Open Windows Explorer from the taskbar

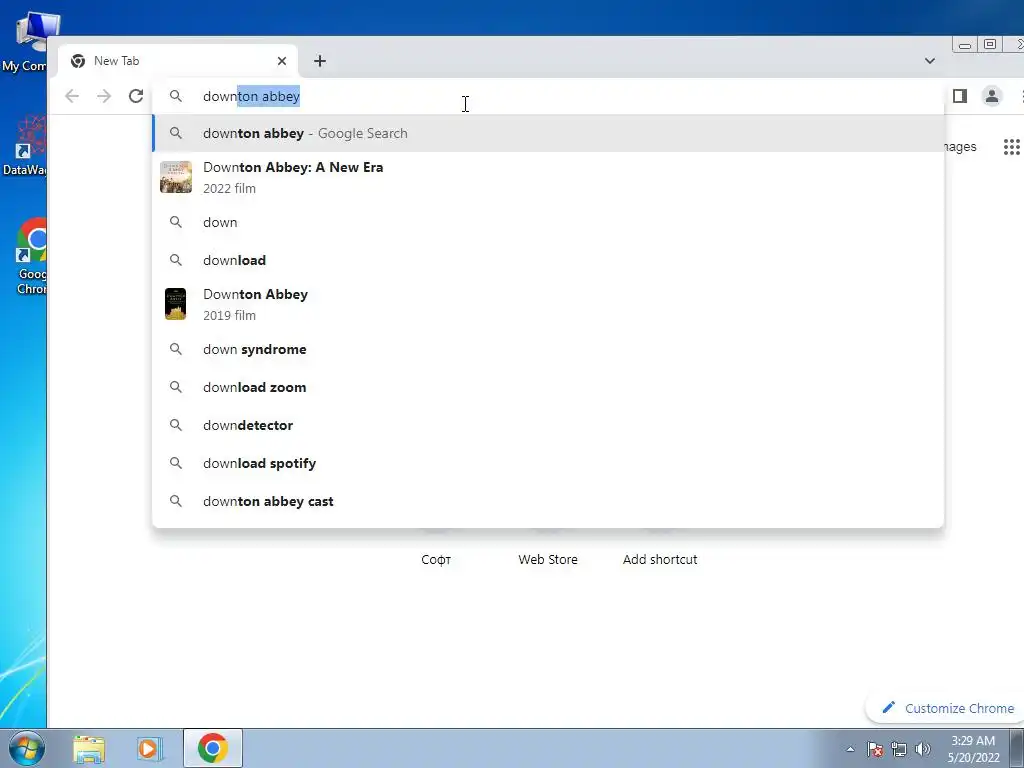[x=89, y=748]
